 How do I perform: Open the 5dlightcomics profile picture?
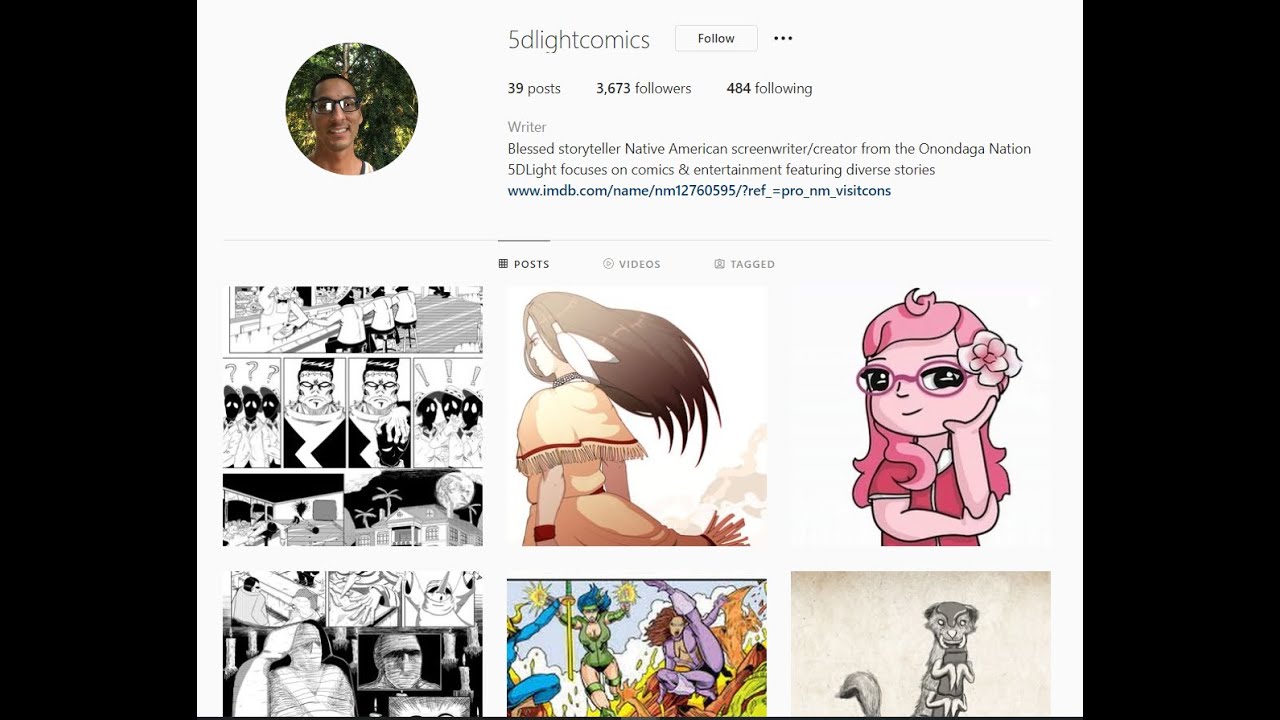click(x=352, y=109)
